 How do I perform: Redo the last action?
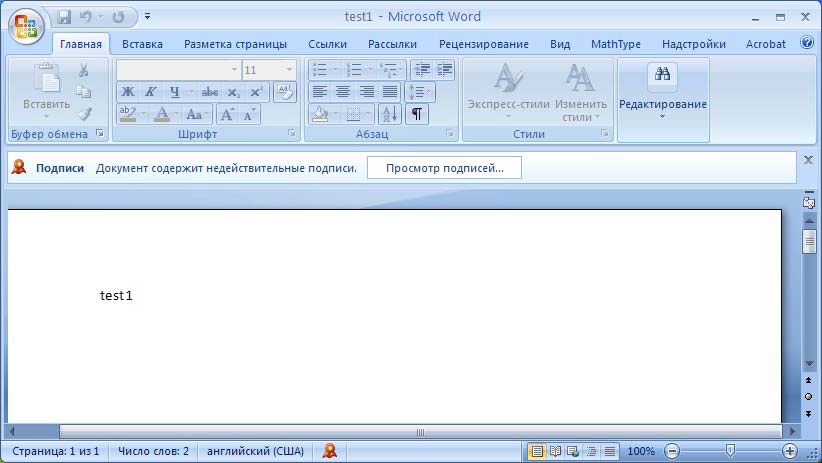pyautogui.click(x=118, y=17)
